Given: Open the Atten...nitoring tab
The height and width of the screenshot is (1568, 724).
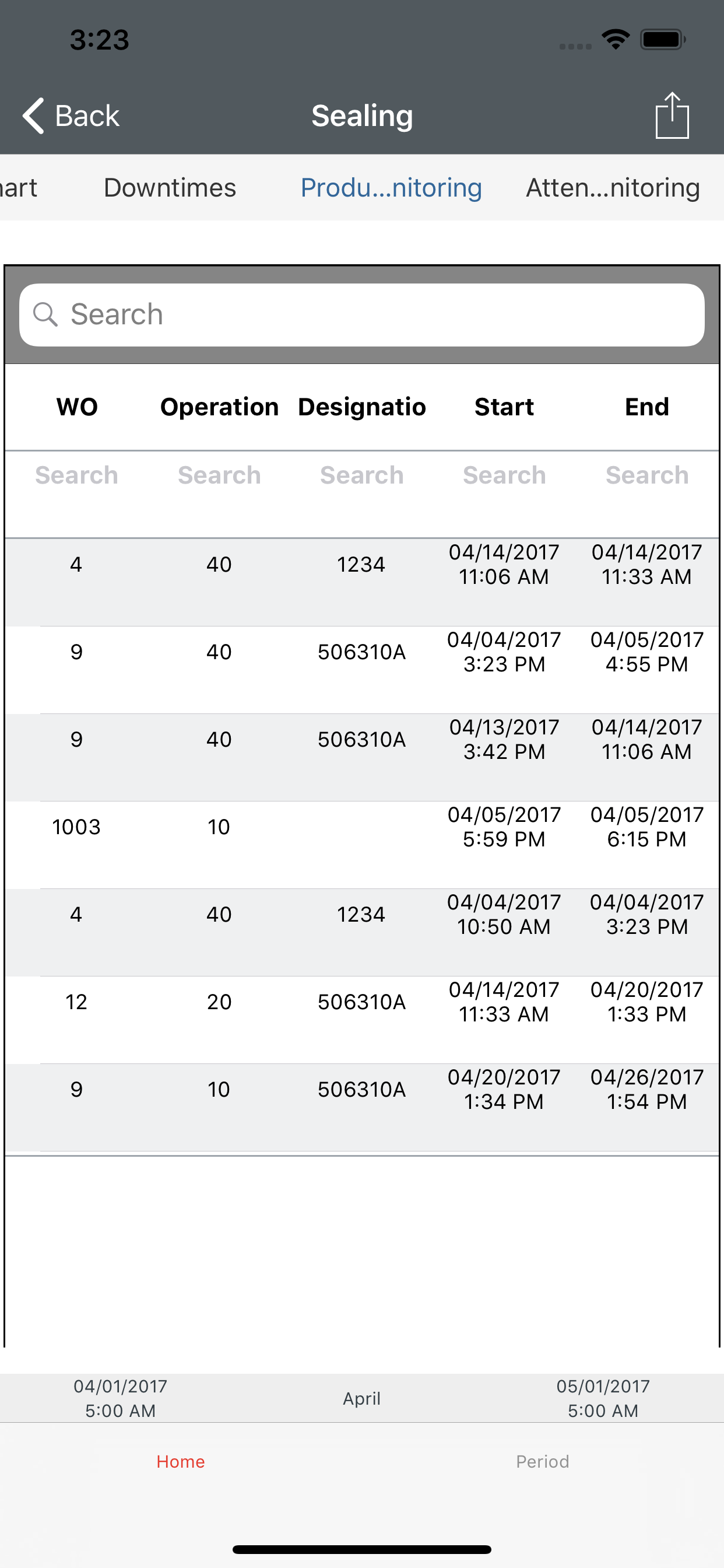Looking at the screenshot, I should [613, 187].
